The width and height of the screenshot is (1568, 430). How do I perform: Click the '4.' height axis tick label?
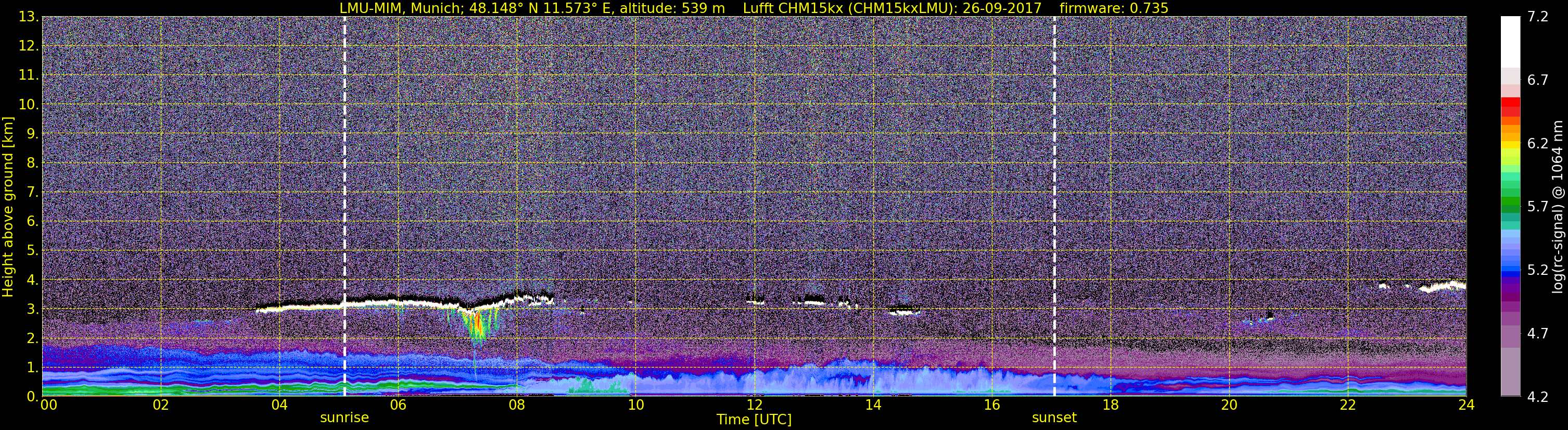coord(32,280)
